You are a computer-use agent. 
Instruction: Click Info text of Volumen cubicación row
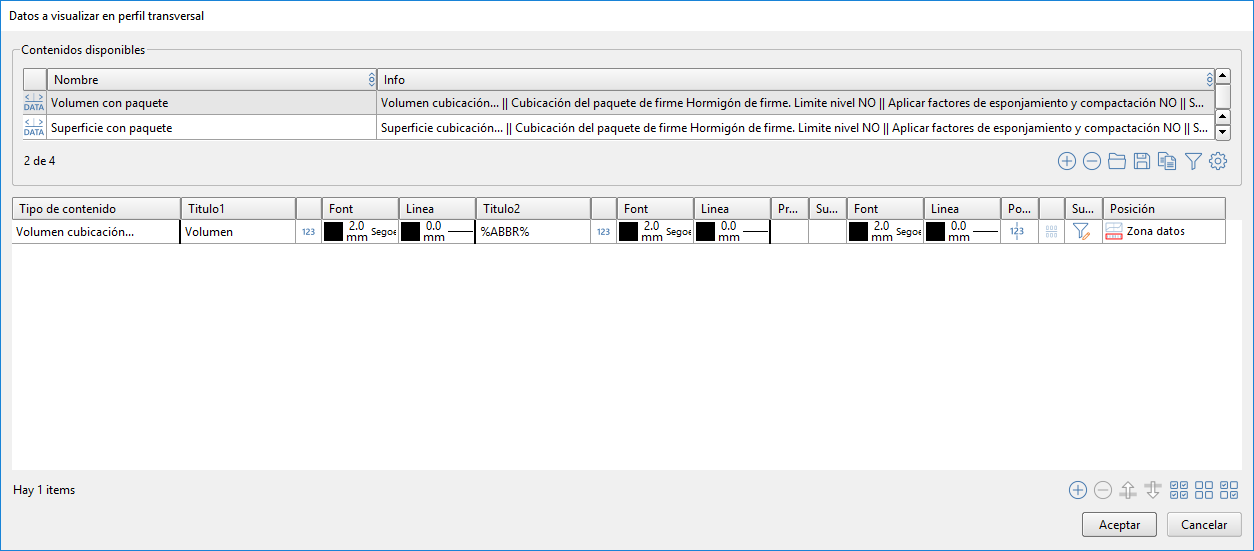tap(793, 102)
